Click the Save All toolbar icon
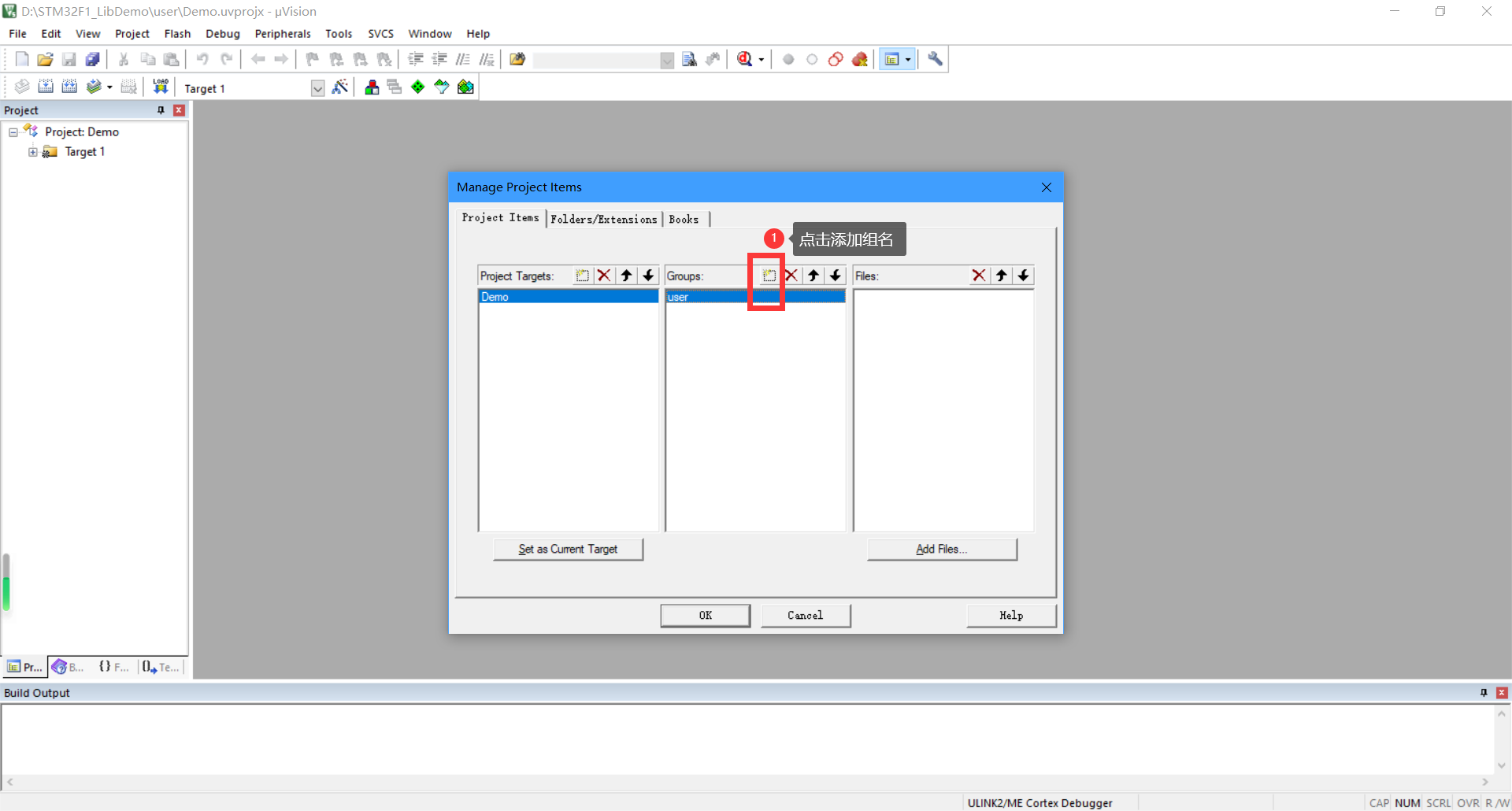 tap(93, 59)
